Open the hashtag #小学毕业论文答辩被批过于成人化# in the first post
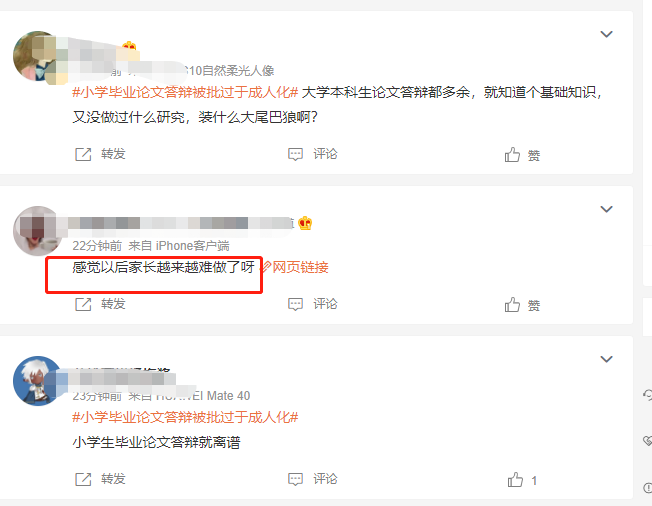This screenshot has height=506, width=652. click(x=185, y=92)
